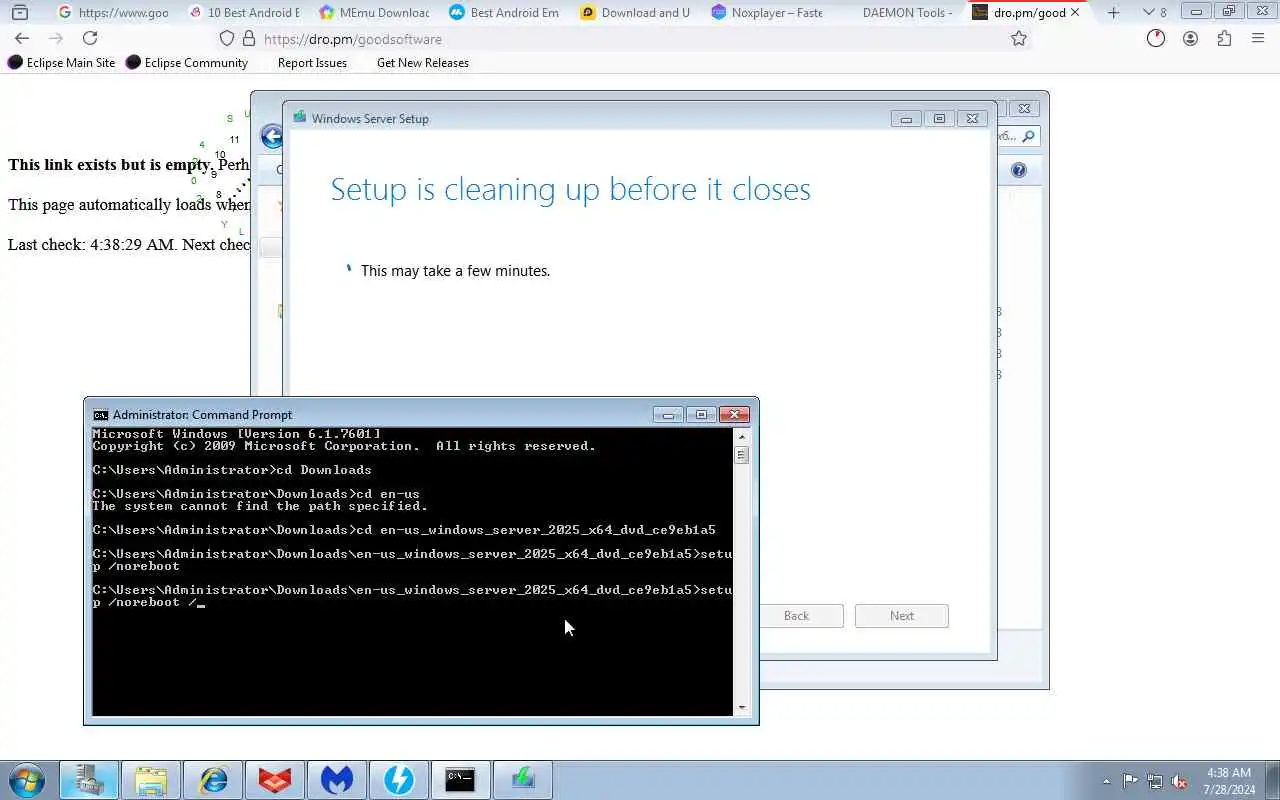Click the Explorer window help icon
Image resolution: width=1280 pixels, height=800 pixels.
coord(1018,170)
